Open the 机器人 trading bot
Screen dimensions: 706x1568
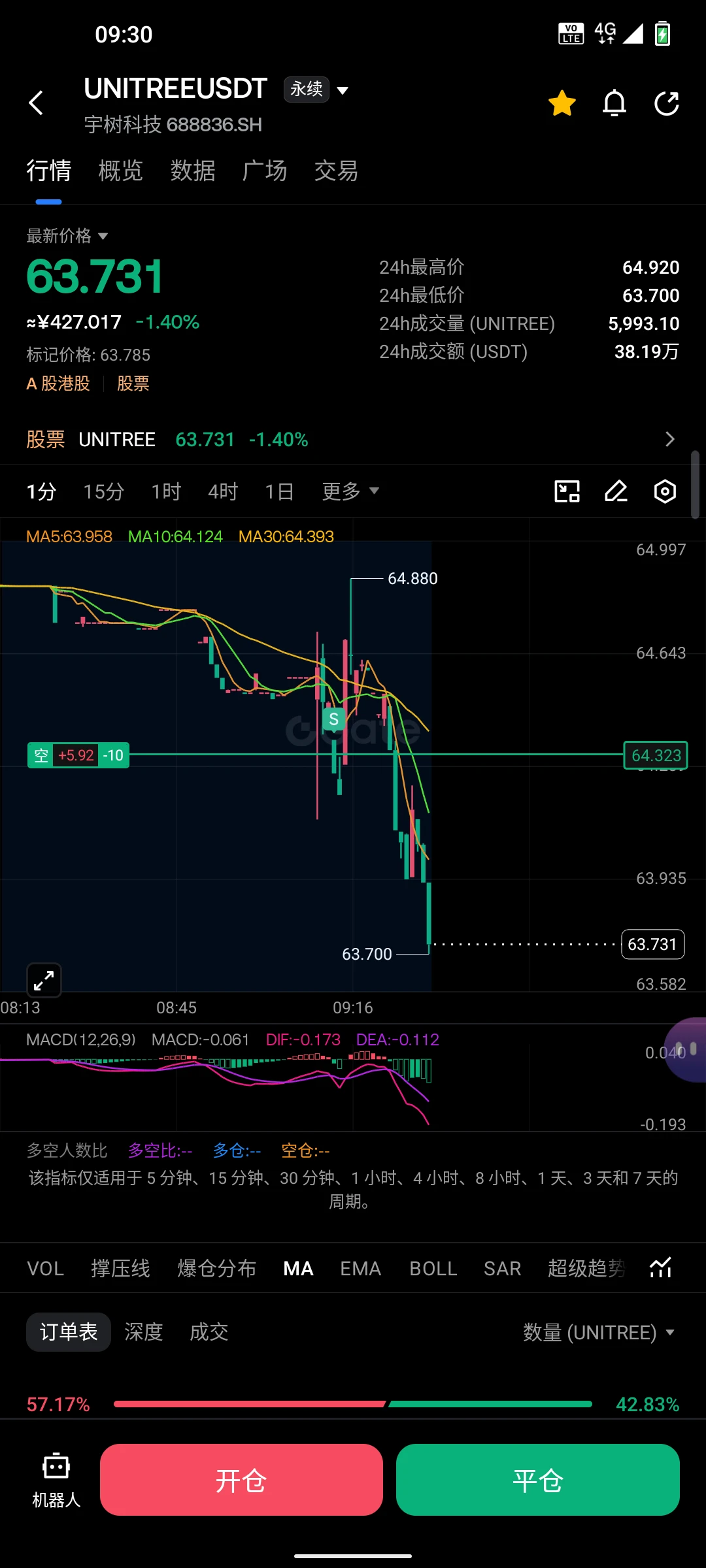56,1480
